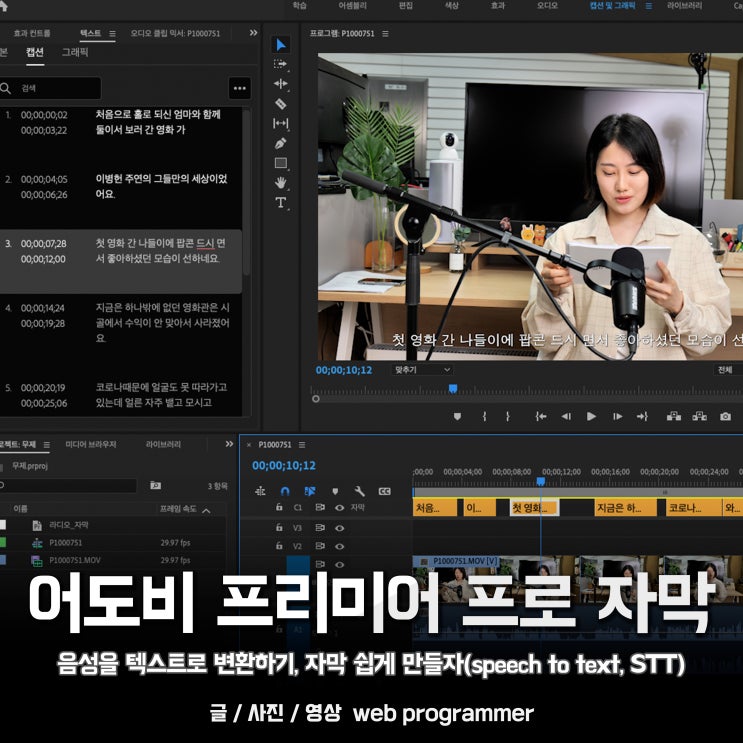Viewport: 743px width, 743px height.
Task: Select the Track Select Forward tool
Action: 280,64
